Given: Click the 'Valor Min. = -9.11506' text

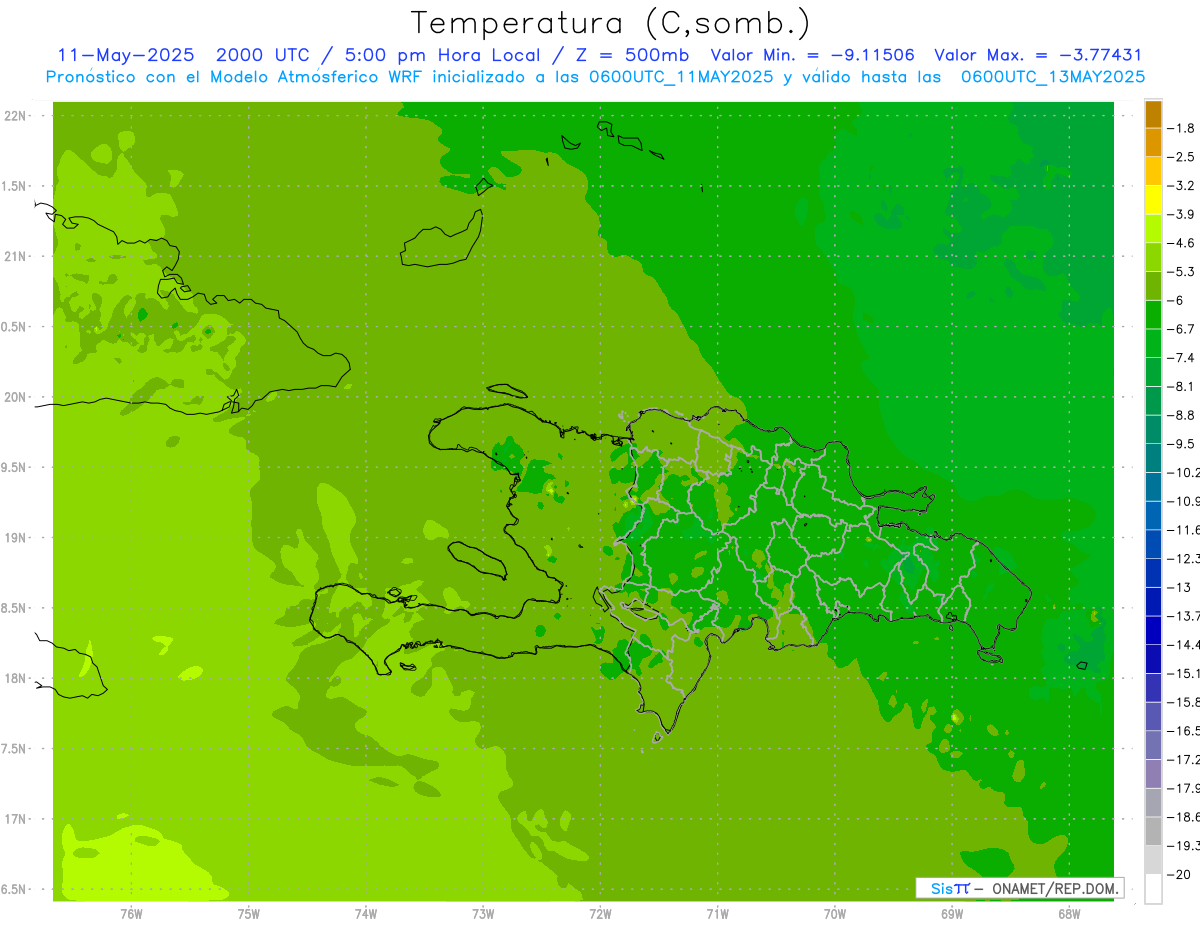Looking at the screenshot, I should click(x=811, y=55).
